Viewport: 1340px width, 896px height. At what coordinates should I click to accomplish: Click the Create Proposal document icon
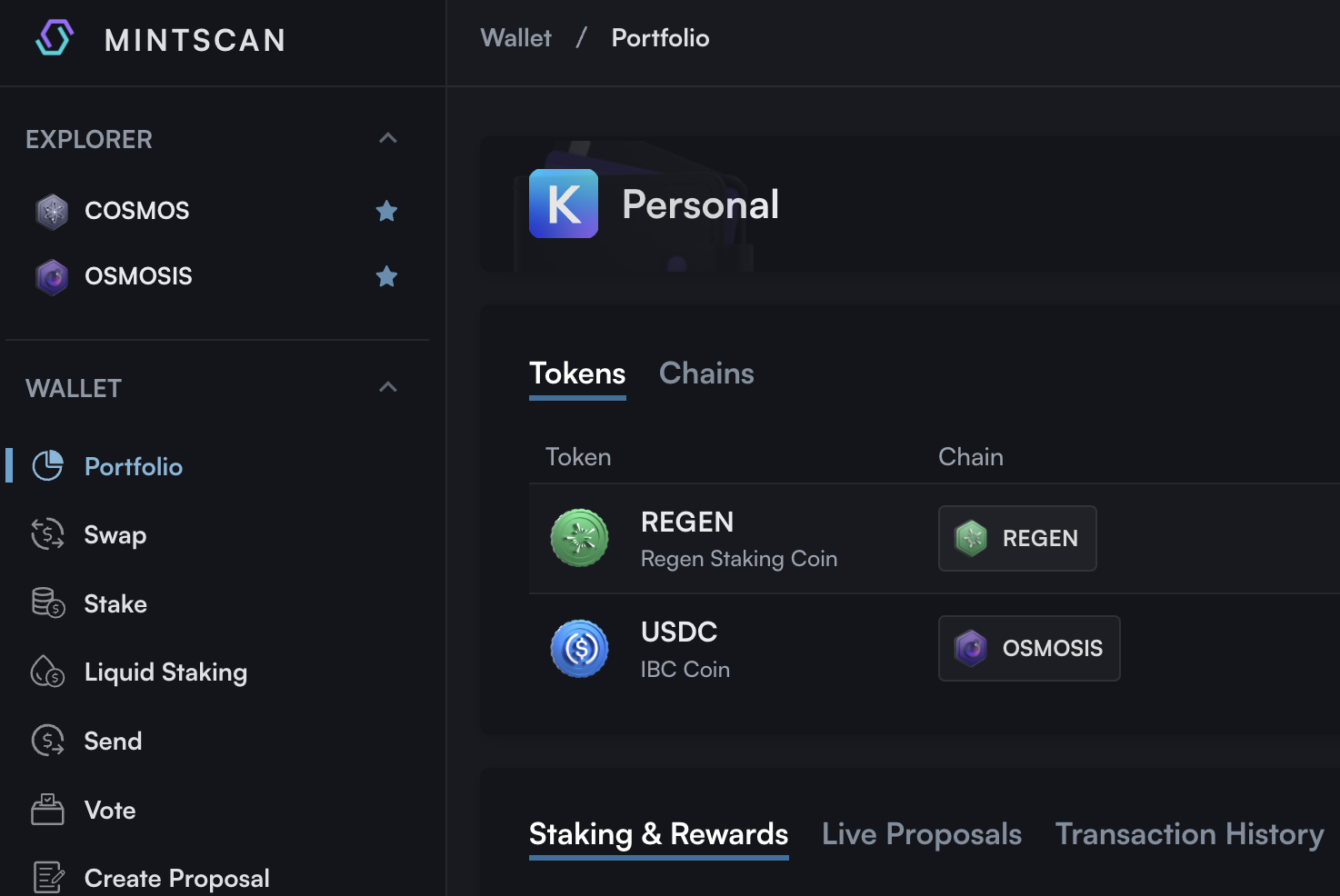coord(47,878)
